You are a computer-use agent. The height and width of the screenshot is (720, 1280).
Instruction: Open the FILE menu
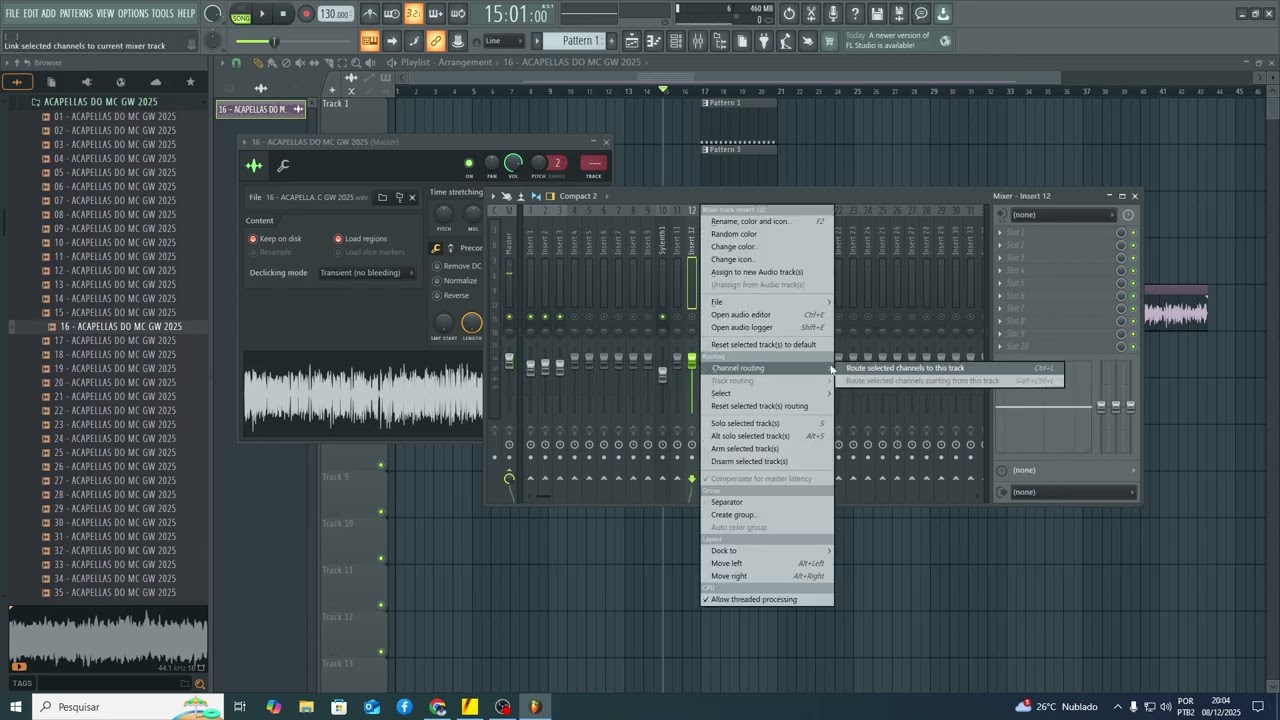12,13
